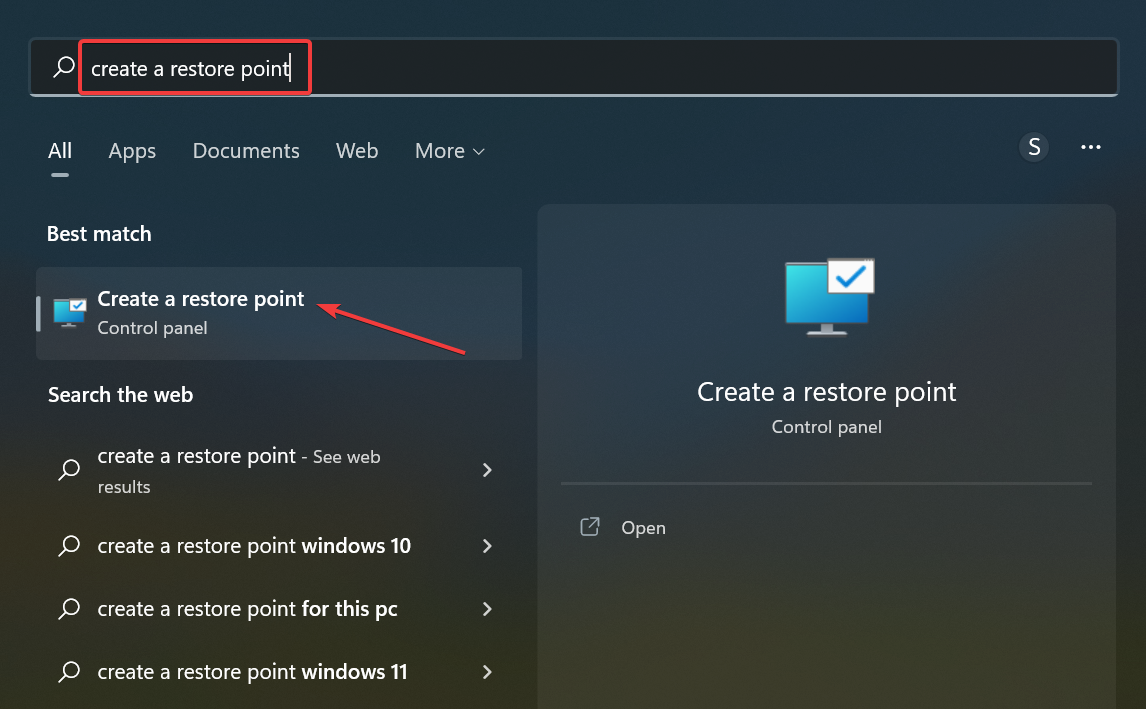Image resolution: width=1146 pixels, height=709 pixels.
Task: Open the three-dot options menu
Action: (x=1090, y=147)
